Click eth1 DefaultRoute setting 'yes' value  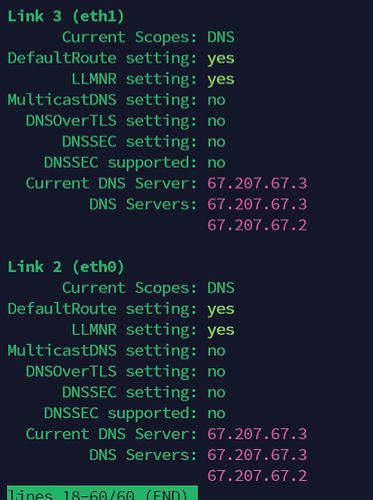pos(221,59)
